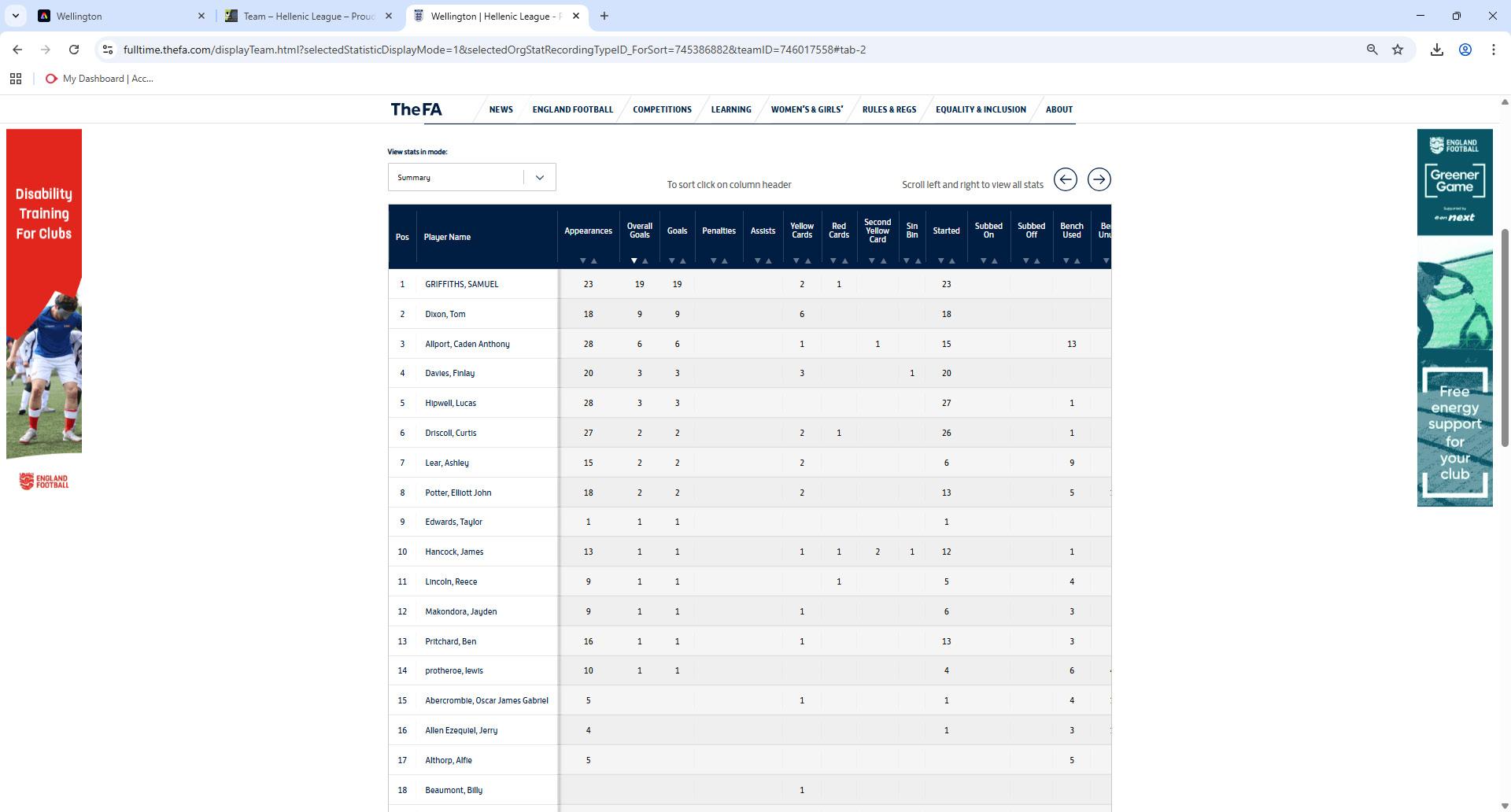Open the ABOUT menu item
The image size is (1511, 812).
click(x=1058, y=109)
